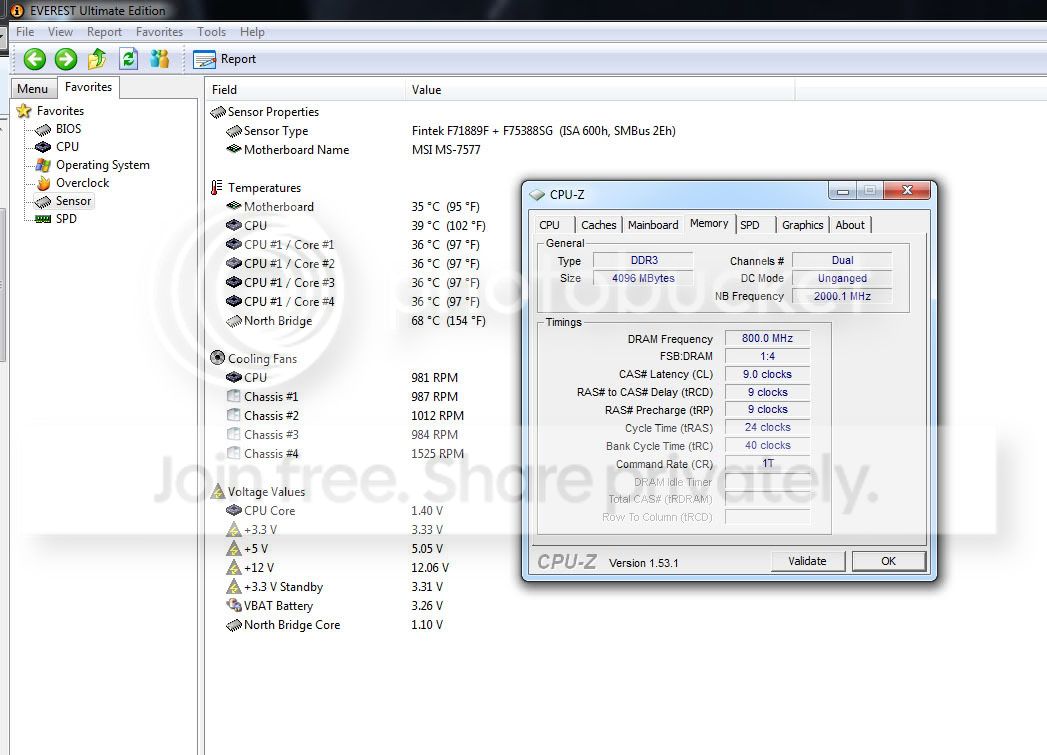1047x755 pixels.
Task: Click the VBAT Battery icon
Action: click(234, 605)
